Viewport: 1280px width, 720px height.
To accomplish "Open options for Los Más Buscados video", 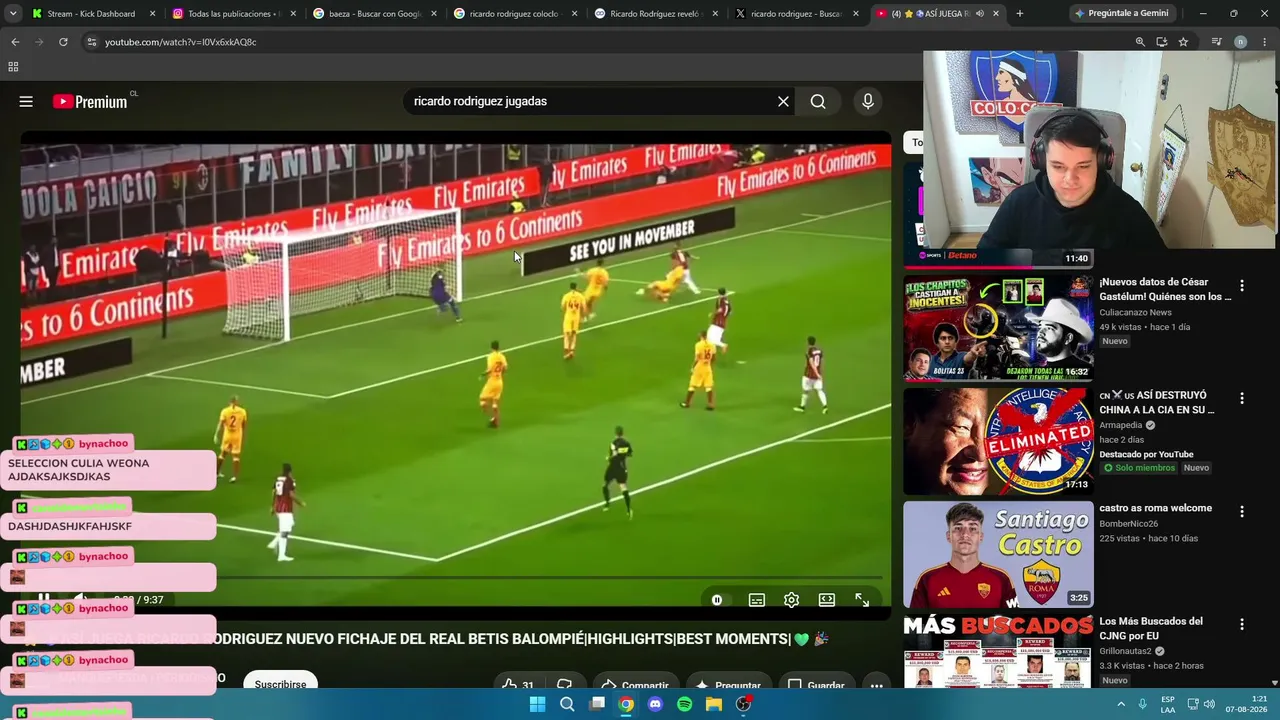I will click(1242, 624).
